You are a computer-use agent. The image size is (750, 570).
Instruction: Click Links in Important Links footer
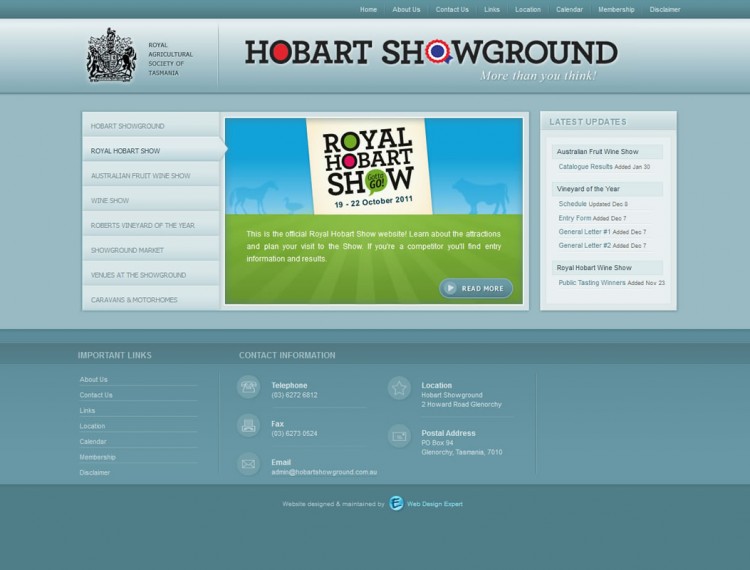(x=87, y=411)
